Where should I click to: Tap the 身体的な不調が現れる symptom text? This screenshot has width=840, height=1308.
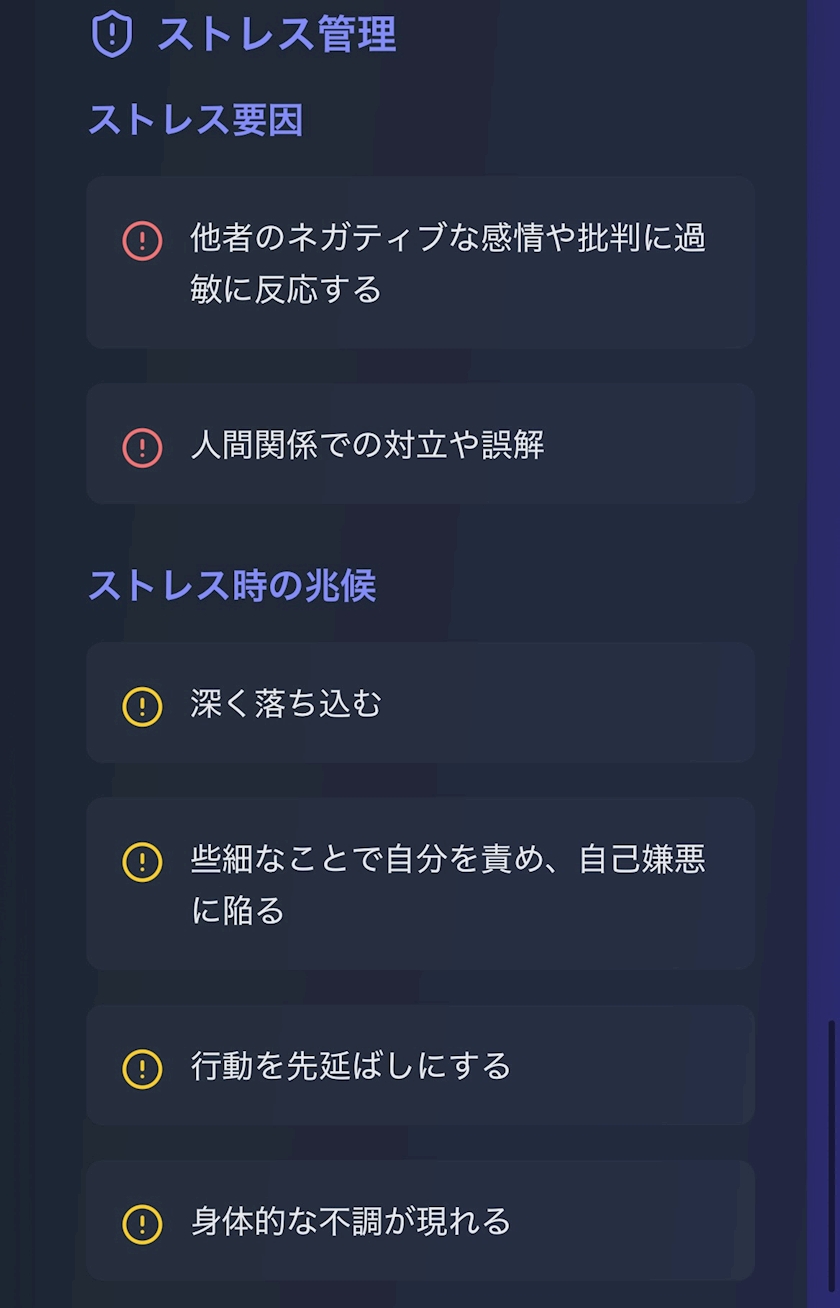tap(351, 1221)
